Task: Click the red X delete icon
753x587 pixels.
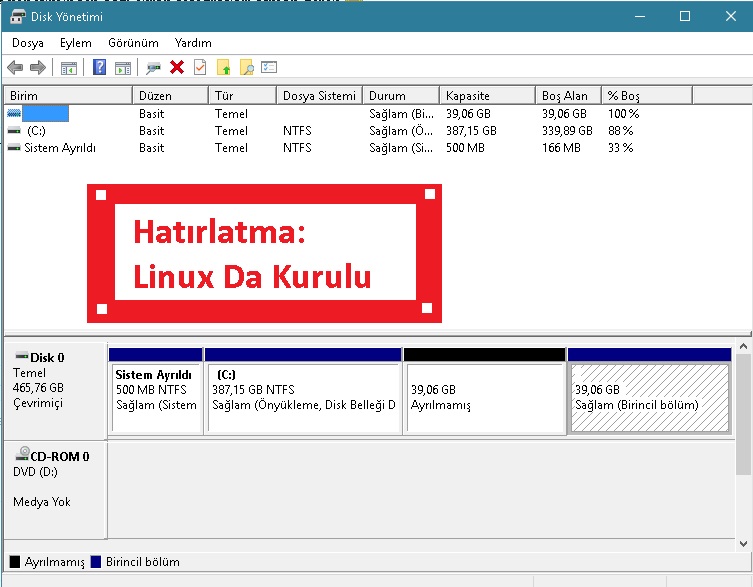Action: click(177, 68)
